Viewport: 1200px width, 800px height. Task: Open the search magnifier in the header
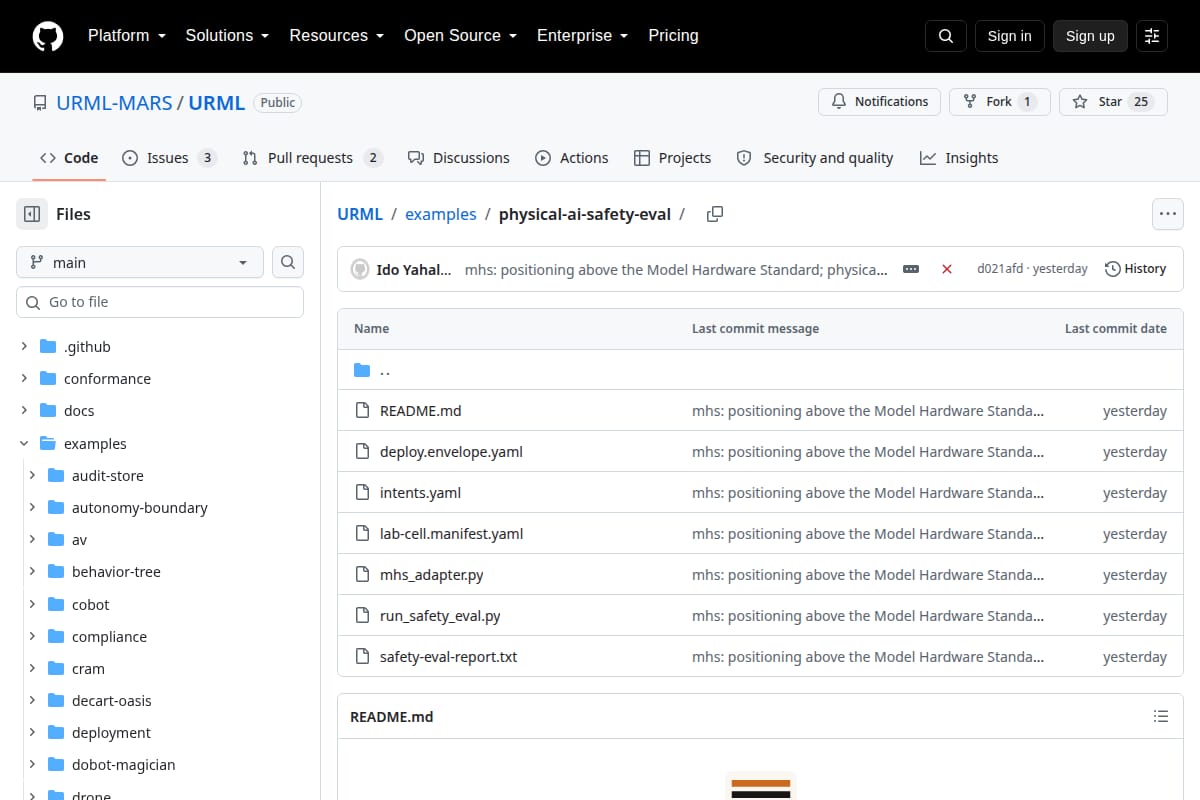(x=946, y=36)
